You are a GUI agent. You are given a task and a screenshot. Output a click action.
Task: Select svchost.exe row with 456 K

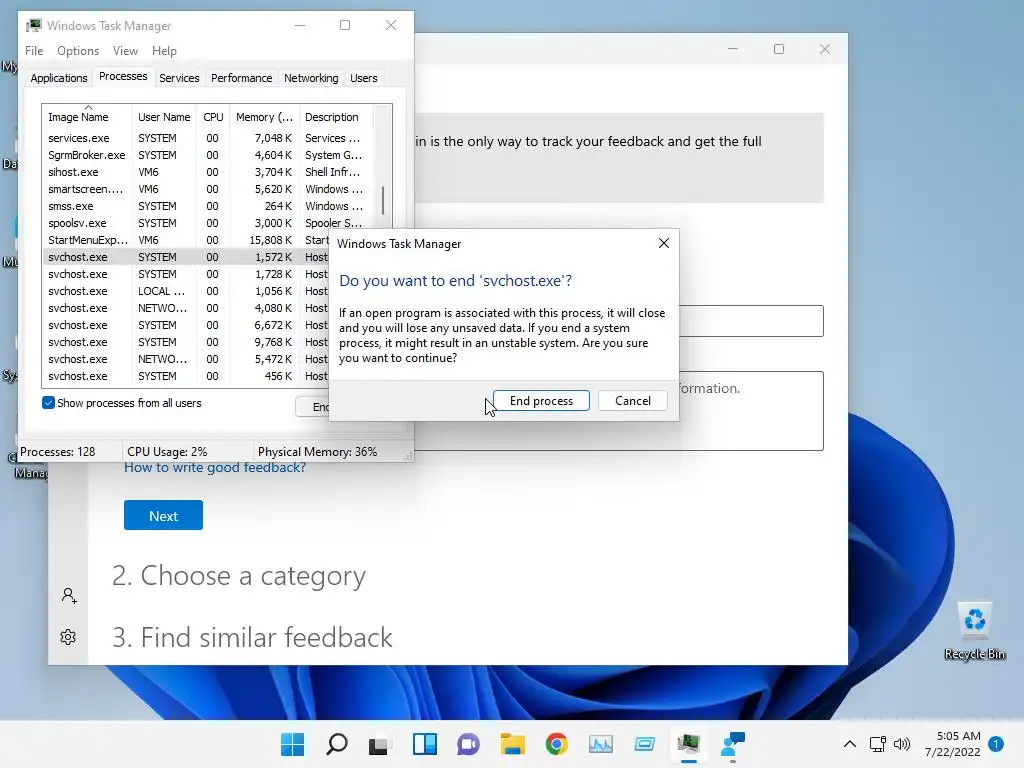tap(186, 376)
